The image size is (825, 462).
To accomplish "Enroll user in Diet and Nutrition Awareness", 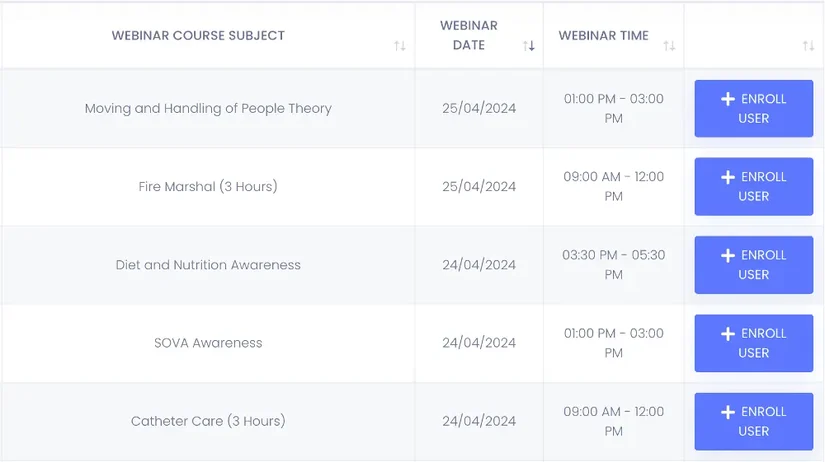I will click(x=754, y=265).
